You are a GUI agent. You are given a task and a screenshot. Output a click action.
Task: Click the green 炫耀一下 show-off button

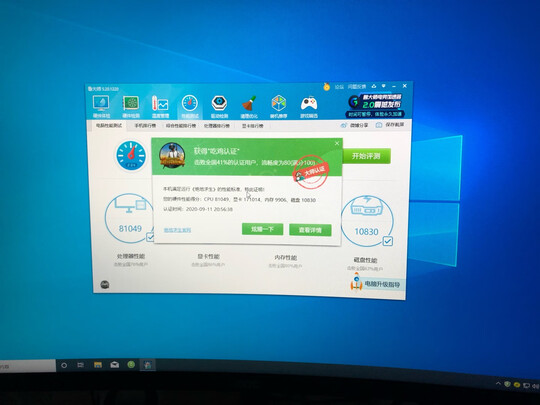pos(262,229)
